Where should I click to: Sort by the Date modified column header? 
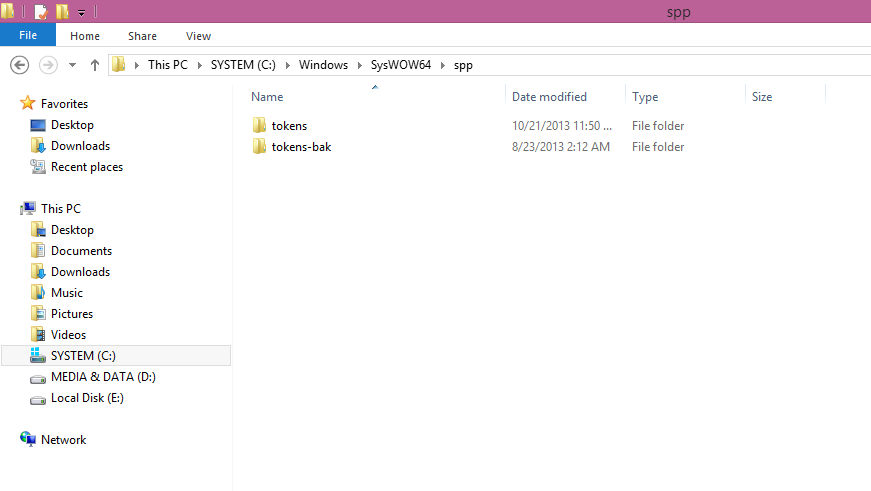(x=549, y=97)
